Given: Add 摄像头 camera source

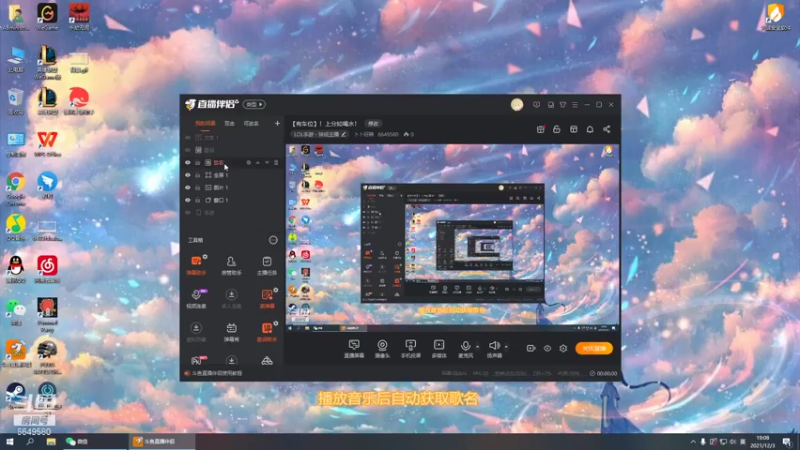Looking at the screenshot, I should (x=382, y=348).
